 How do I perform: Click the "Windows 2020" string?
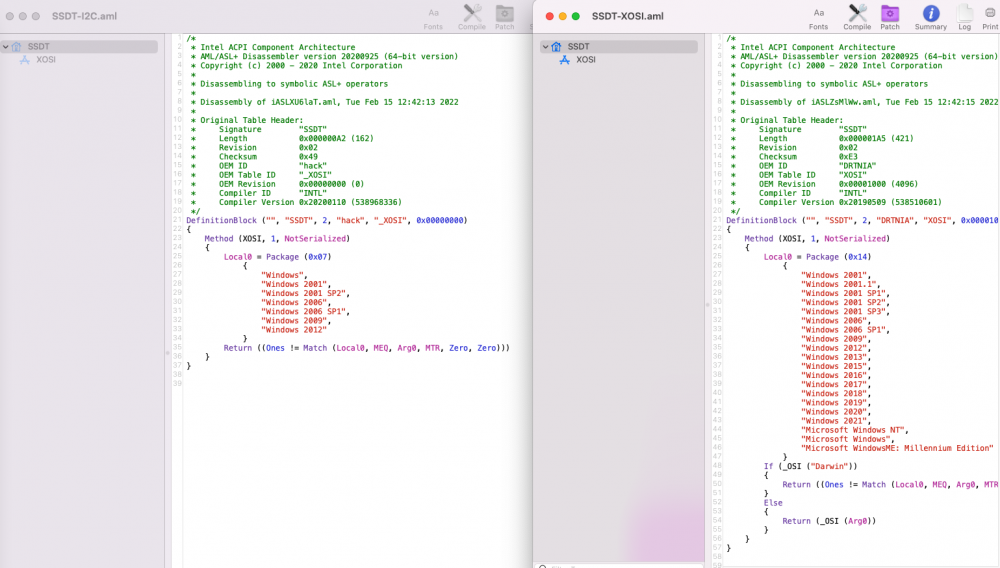click(834, 412)
